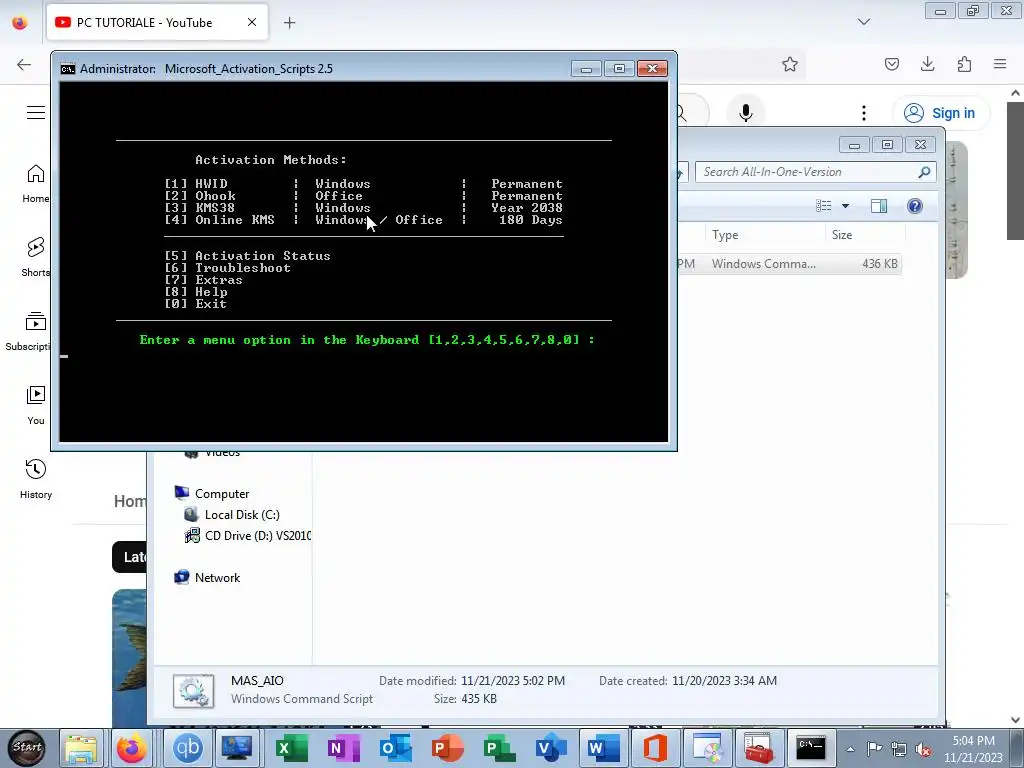Image resolution: width=1024 pixels, height=768 pixels.
Task: Click the YouTube Home sidebar icon
Action: tap(36, 184)
